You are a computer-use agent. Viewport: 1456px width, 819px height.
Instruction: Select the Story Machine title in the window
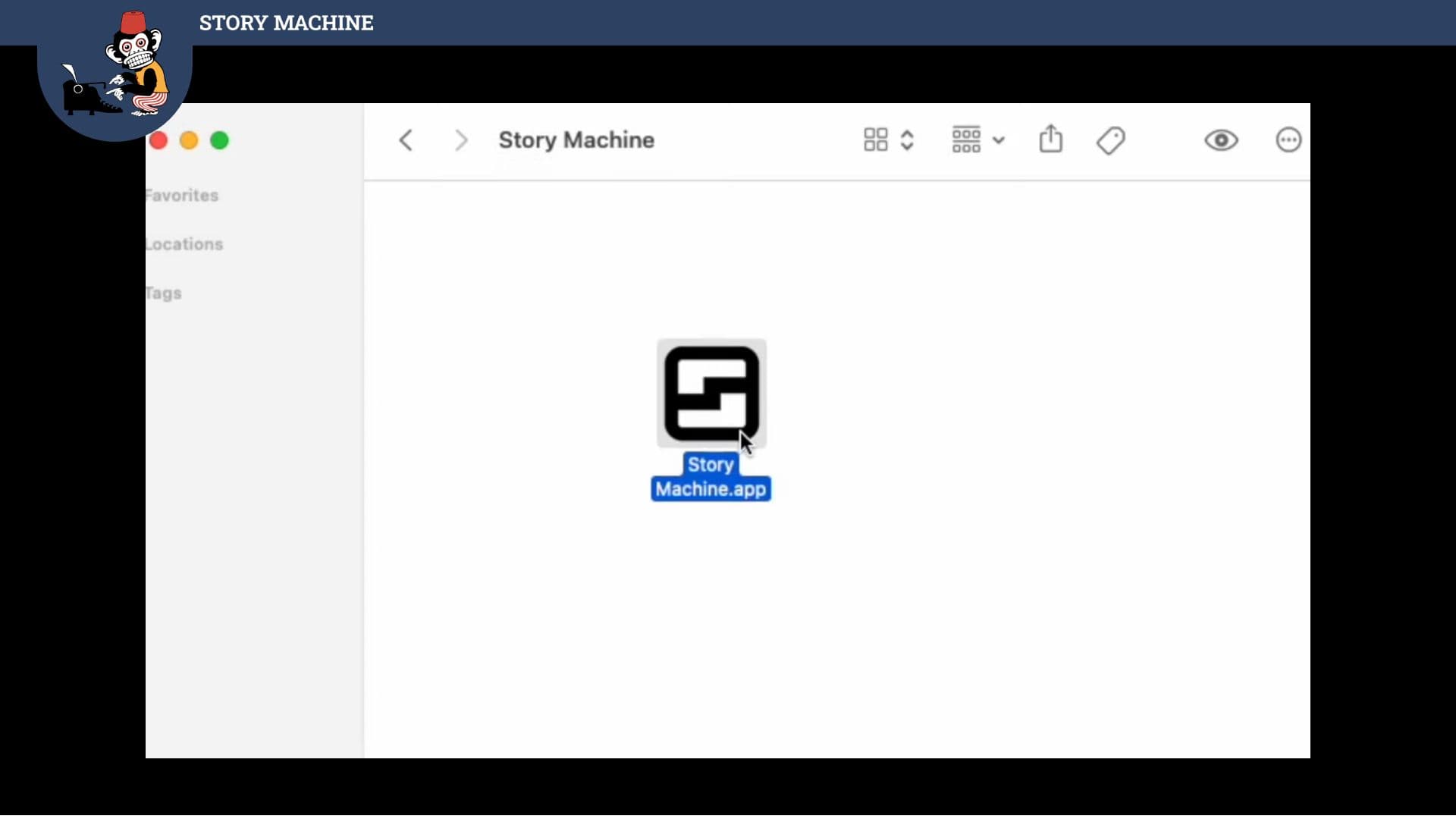coord(576,140)
